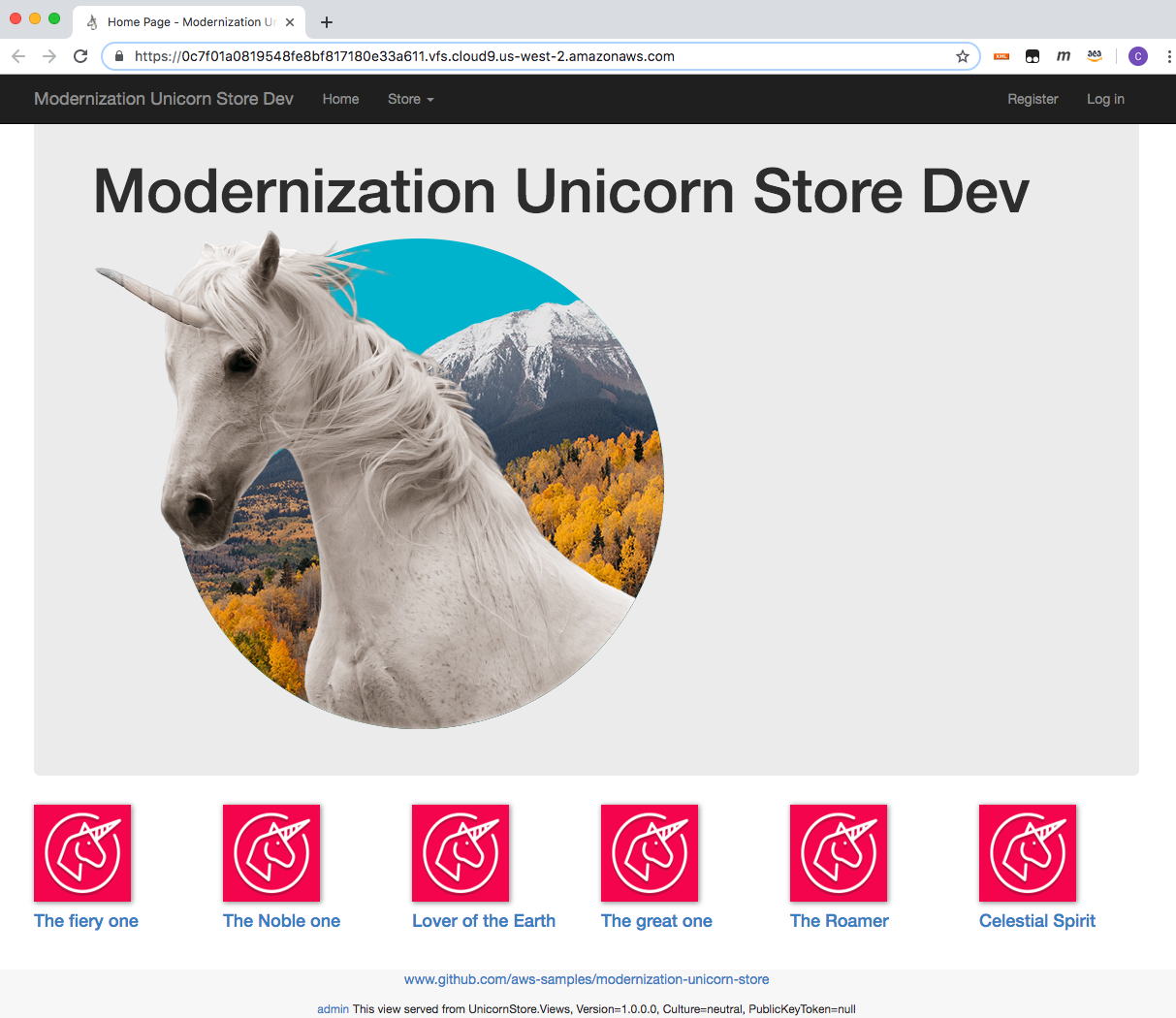The height and width of the screenshot is (1018, 1176).
Task: Open the Lover of the Earth unicorn icon
Action: coord(461,853)
